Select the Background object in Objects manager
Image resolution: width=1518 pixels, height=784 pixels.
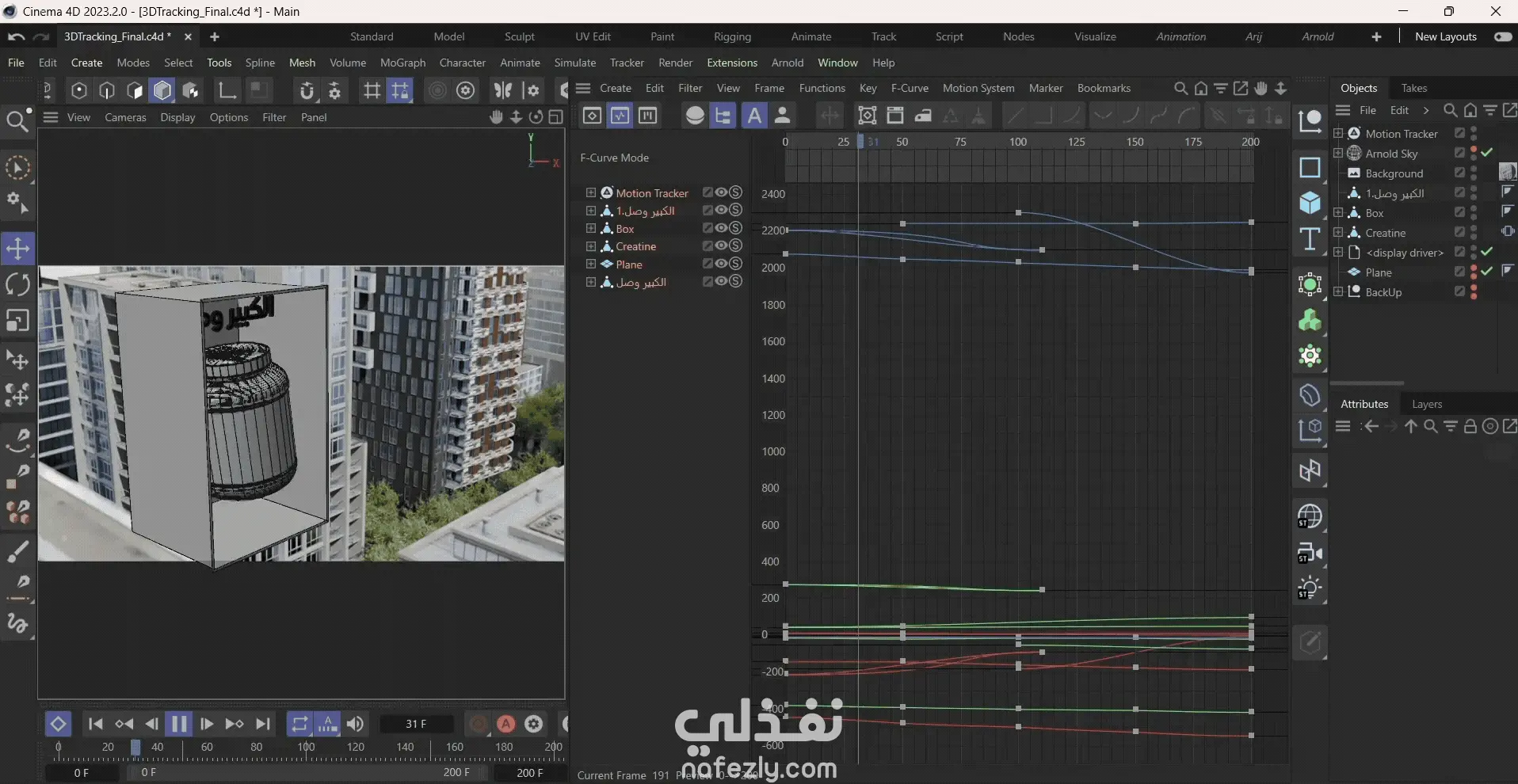pos(1394,173)
